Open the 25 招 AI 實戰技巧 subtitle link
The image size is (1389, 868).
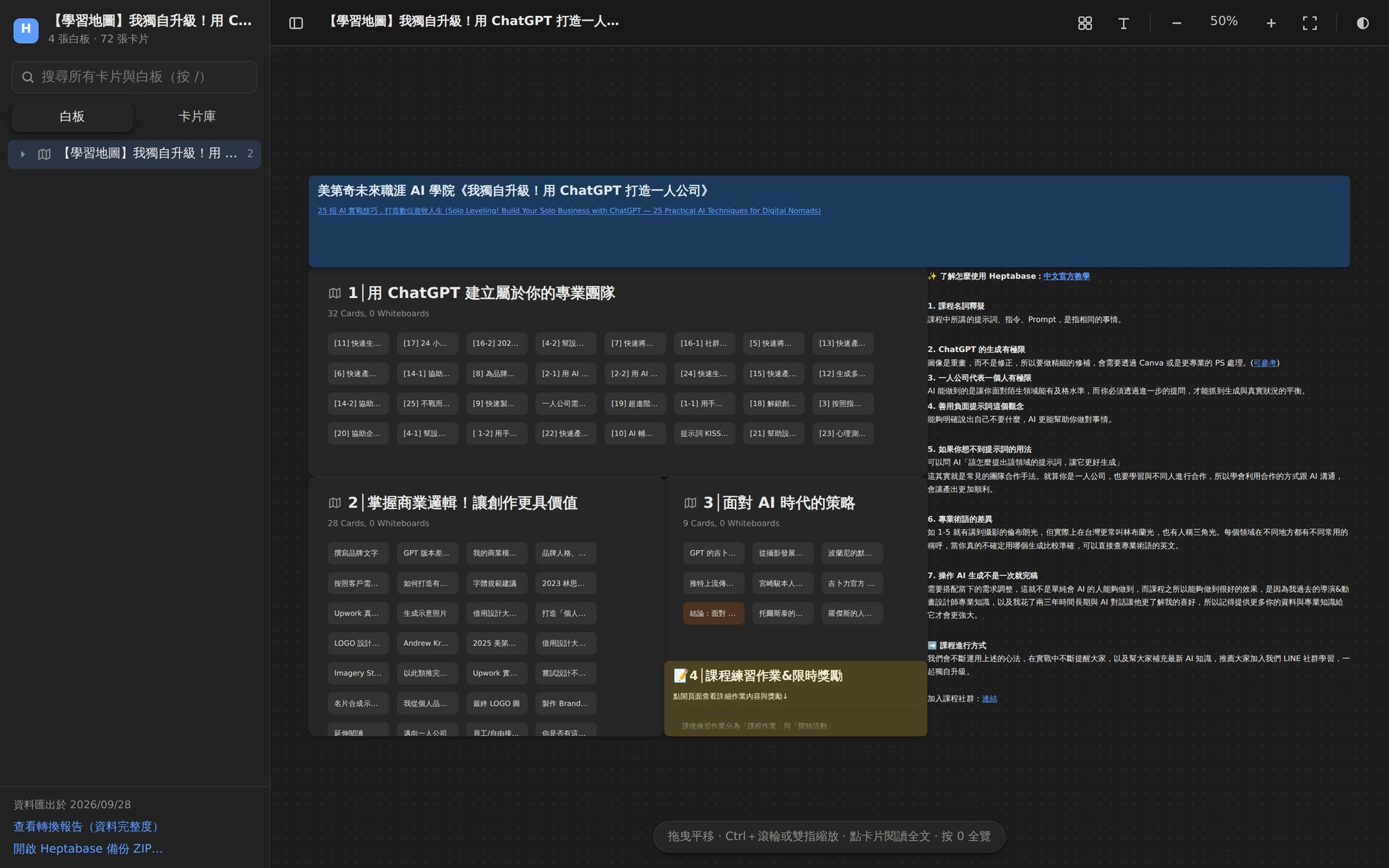pyautogui.click(x=569, y=210)
